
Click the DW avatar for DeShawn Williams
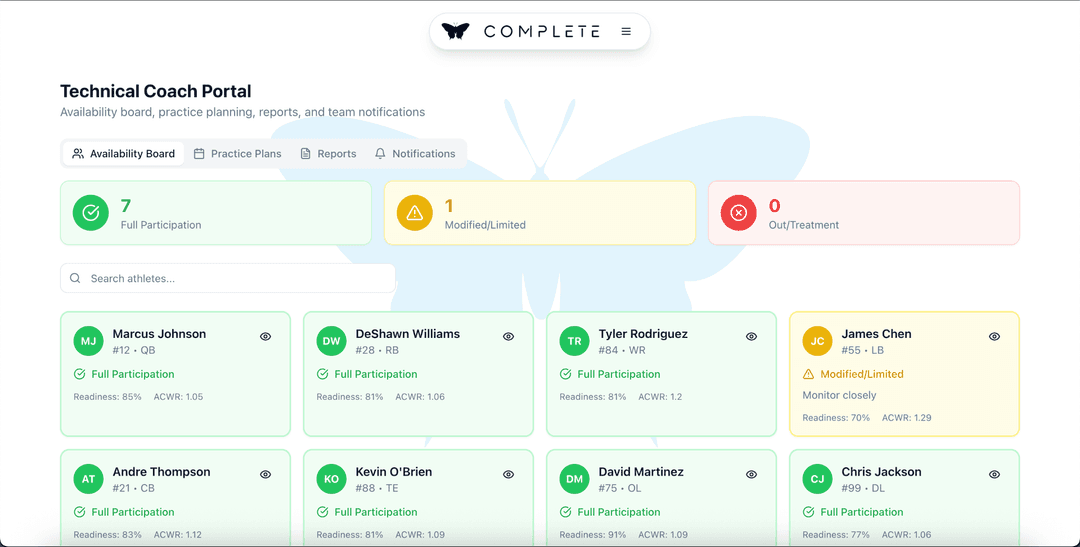[331, 341]
